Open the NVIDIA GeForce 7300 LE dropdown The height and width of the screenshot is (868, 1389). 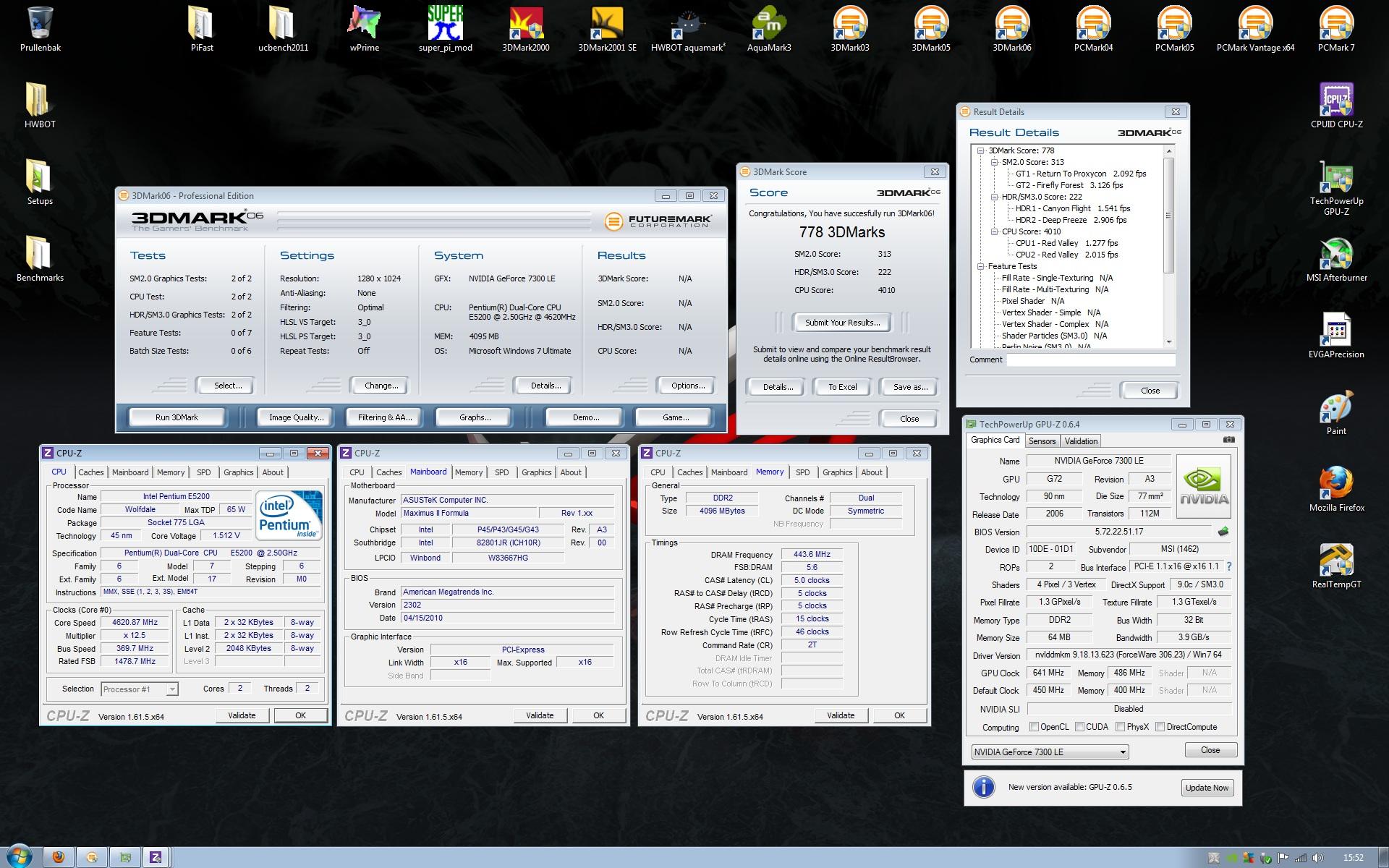1050,752
